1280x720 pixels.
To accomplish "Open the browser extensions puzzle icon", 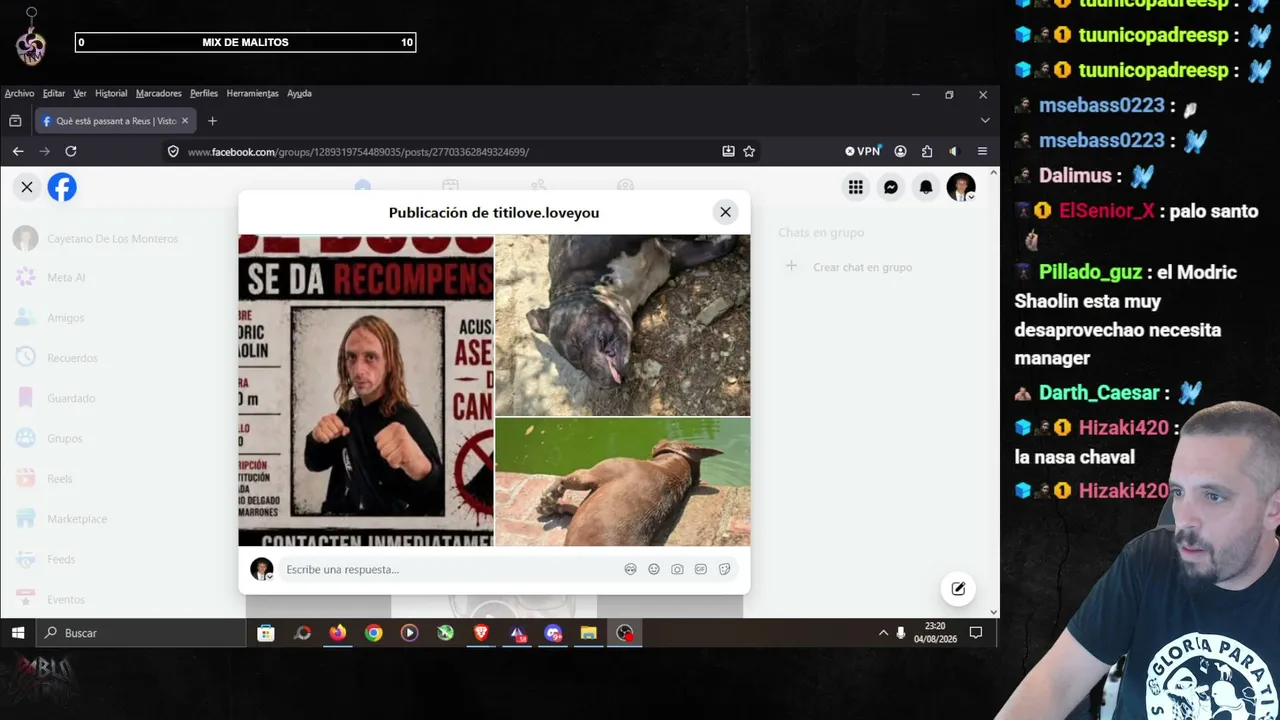I will 927,151.
